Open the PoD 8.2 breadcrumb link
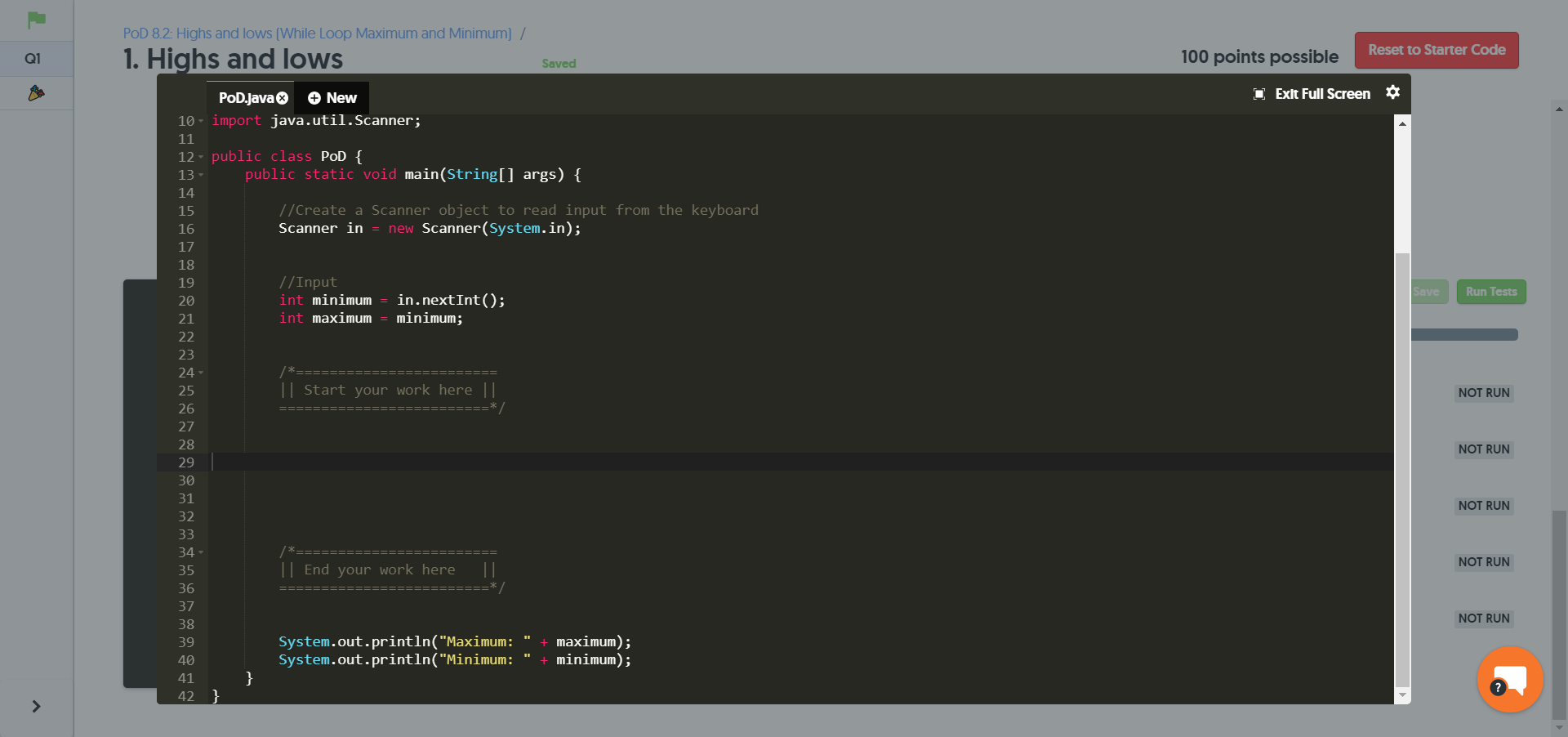Screen dimensions: 1568x737 pyautogui.click(x=315, y=33)
